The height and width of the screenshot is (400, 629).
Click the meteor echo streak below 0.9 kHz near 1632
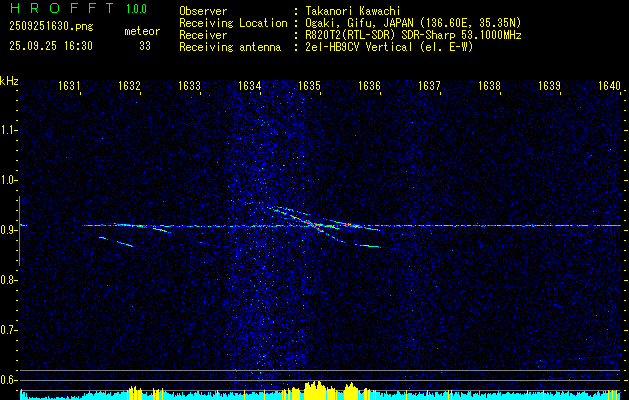(x=116, y=242)
